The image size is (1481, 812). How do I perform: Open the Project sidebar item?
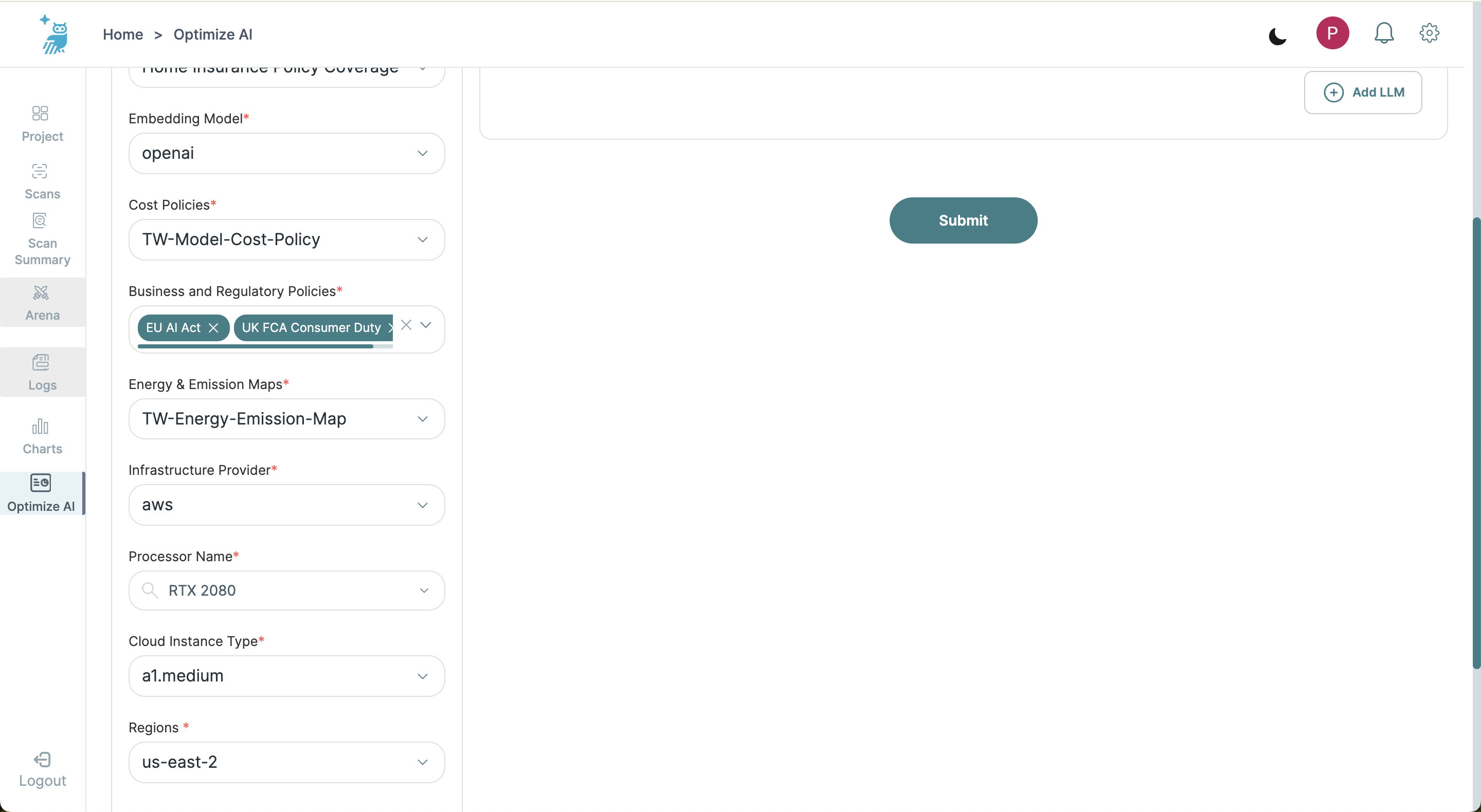pos(43,123)
